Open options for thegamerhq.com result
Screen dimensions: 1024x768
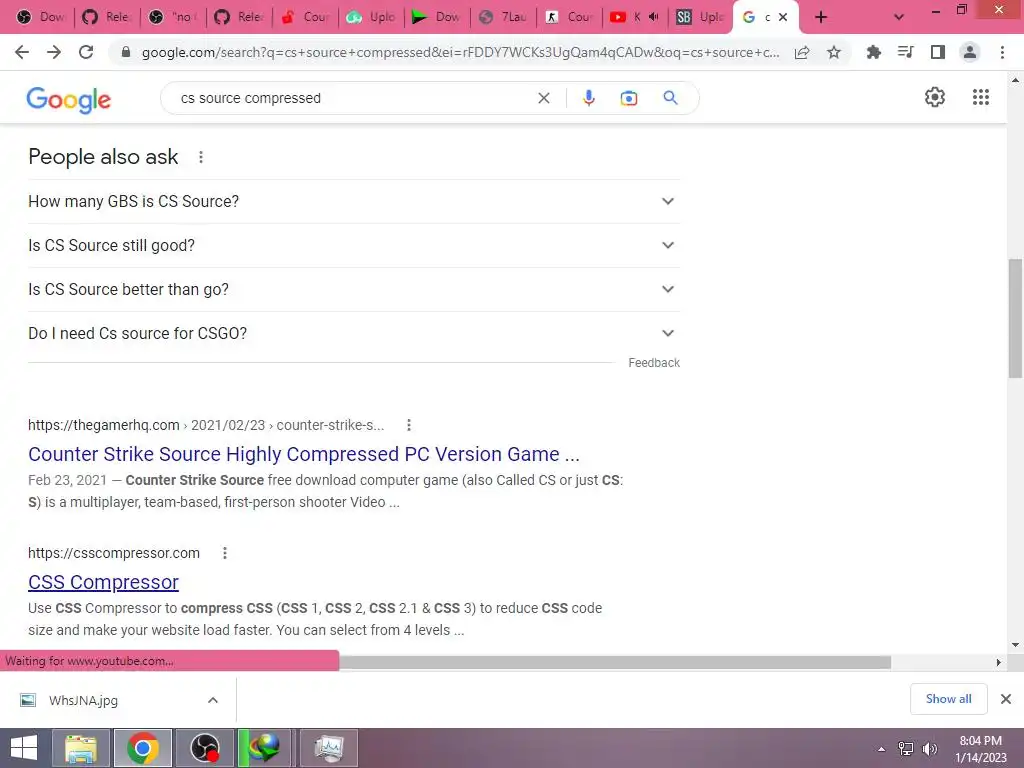tap(409, 425)
